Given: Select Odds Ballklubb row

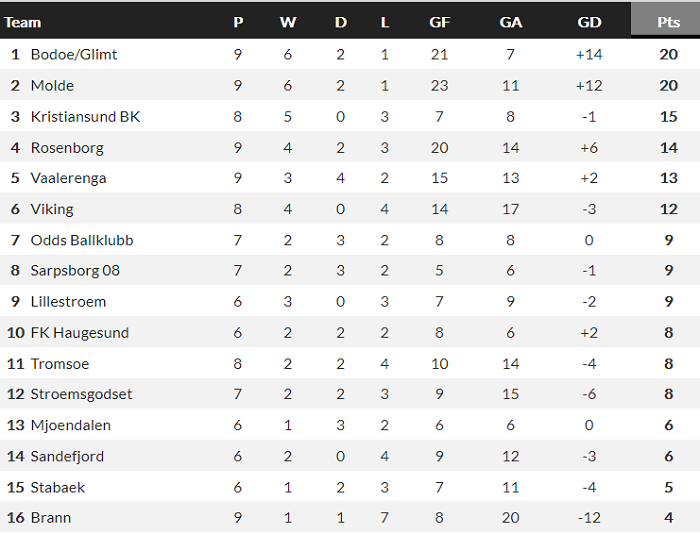Looking at the screenshot, I should 82,240.
